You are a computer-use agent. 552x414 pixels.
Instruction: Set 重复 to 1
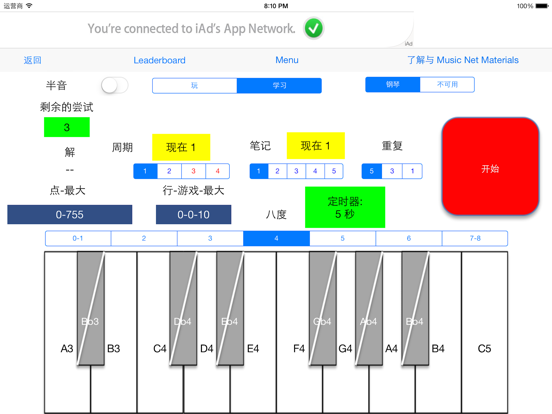tap(412, 171)
